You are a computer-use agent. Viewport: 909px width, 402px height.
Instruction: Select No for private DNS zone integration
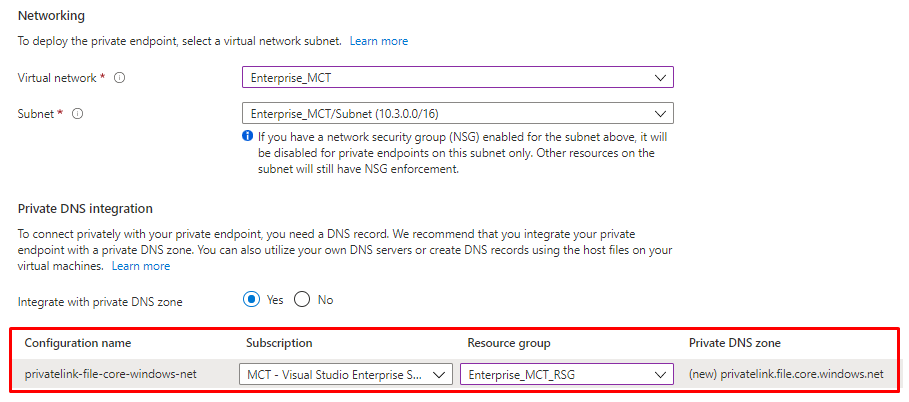pyautogui.click(x=301, y=300)
